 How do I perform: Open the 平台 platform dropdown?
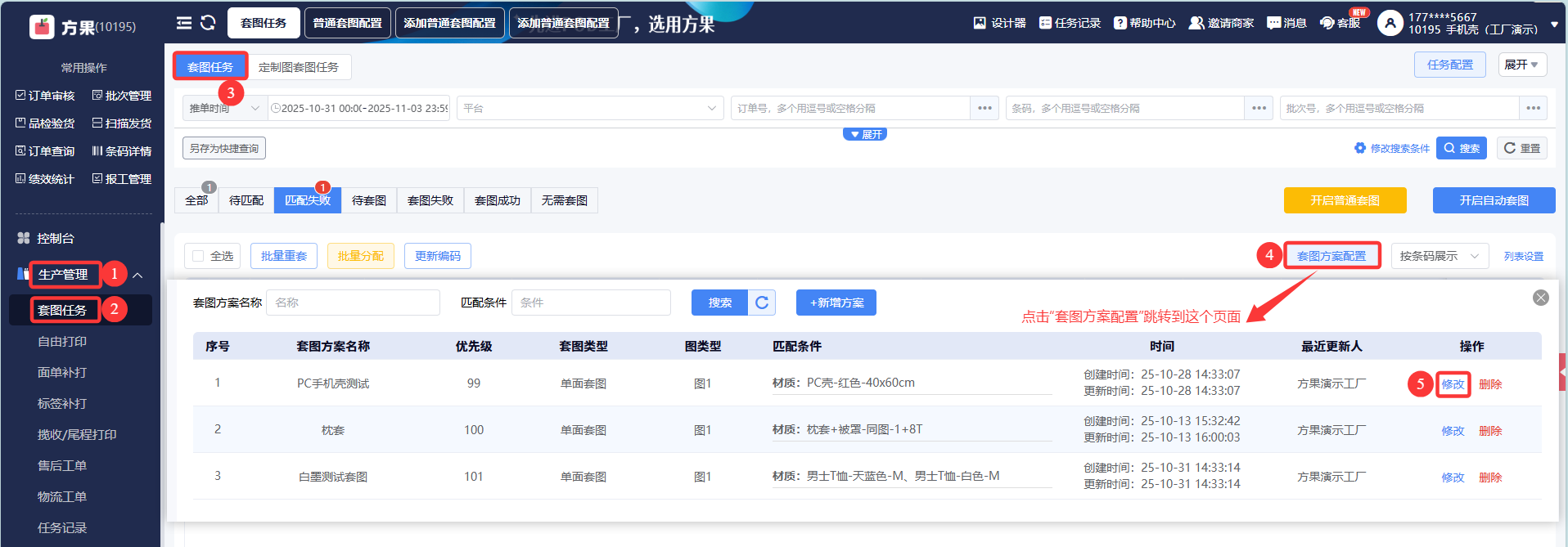click(589, 108)
